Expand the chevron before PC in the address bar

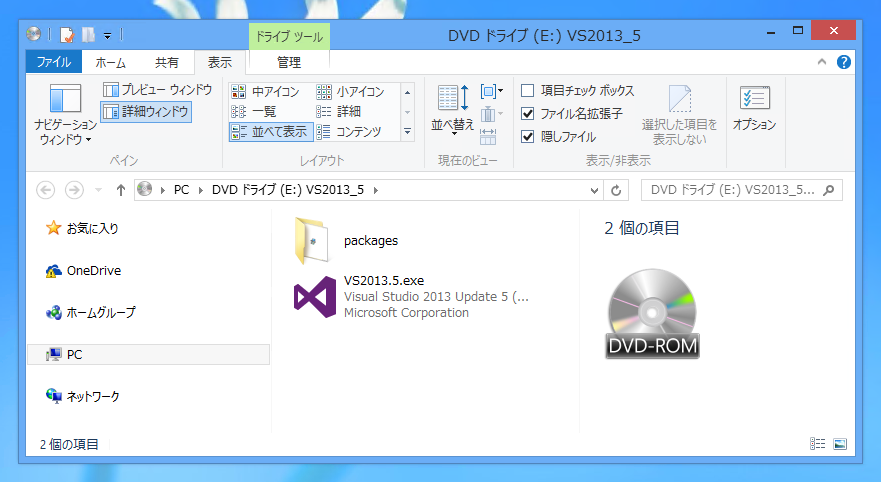click(x=163, y=190)
